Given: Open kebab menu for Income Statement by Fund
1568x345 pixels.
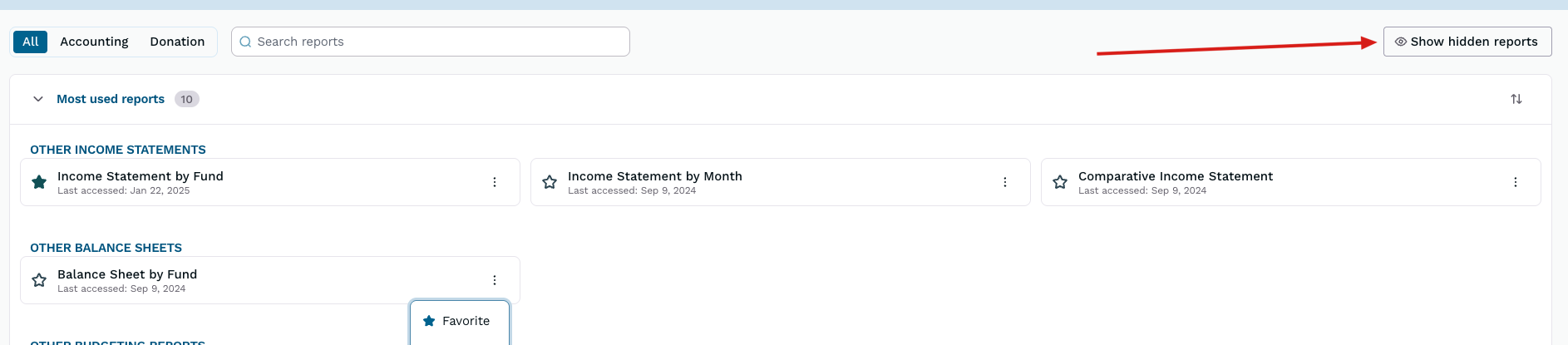Looking at the screenshot, I should pyautogui.click(x=495, y=182).
